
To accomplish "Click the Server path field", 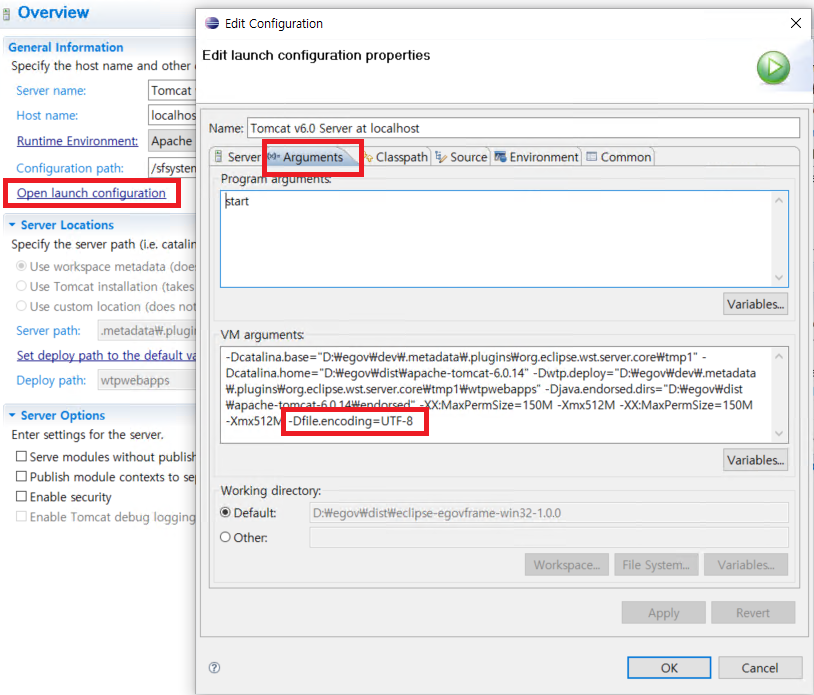I will (x=147, y=331).
